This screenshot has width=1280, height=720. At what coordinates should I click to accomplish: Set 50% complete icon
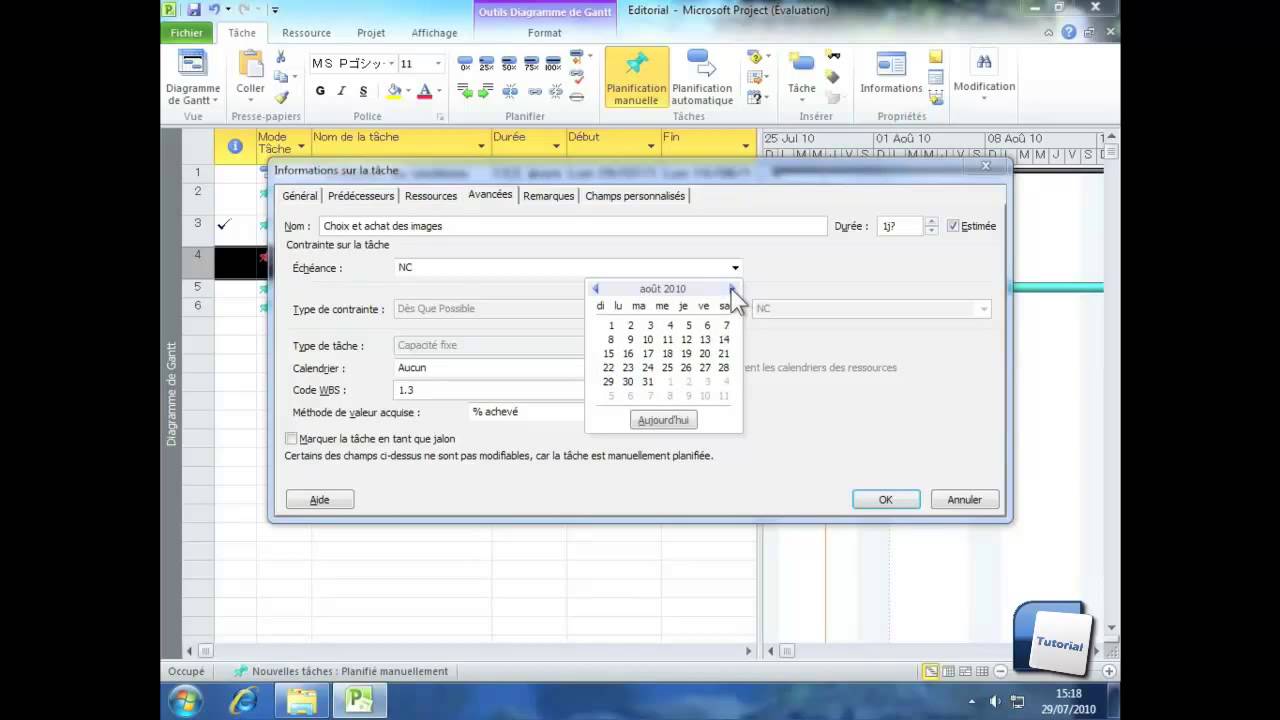[509, 64]
